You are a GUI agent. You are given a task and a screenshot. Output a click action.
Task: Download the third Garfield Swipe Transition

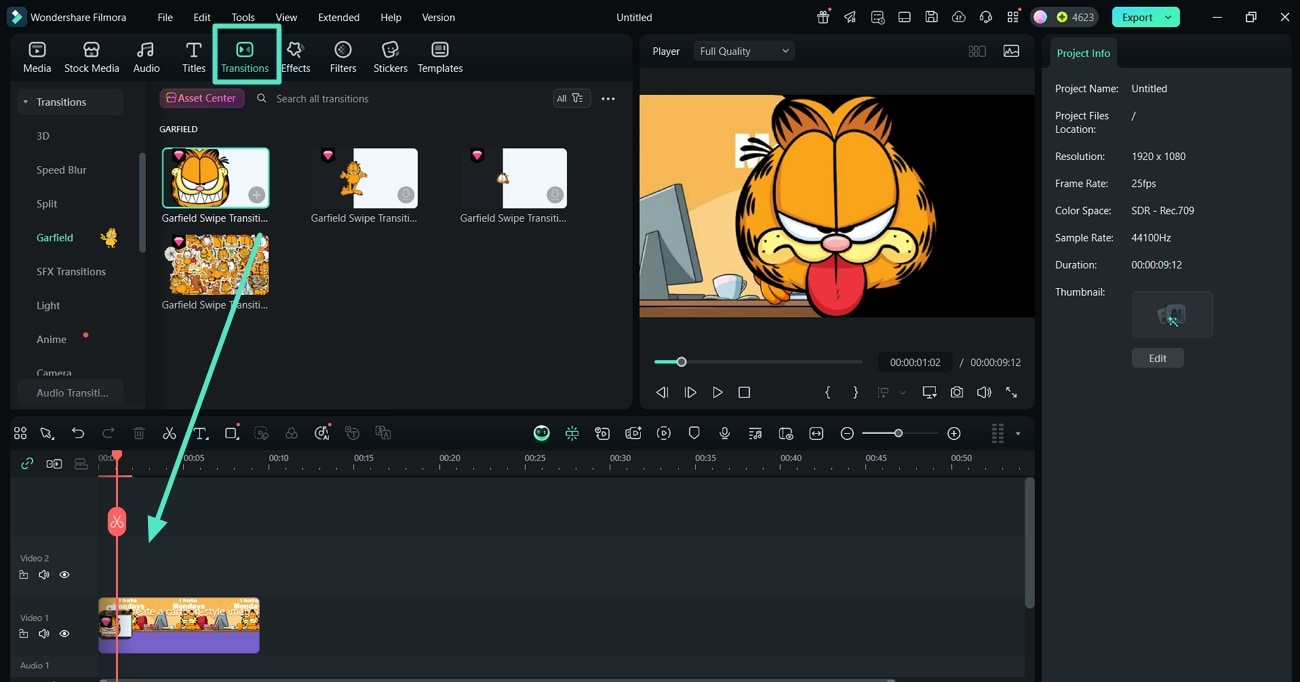(554, 195)
